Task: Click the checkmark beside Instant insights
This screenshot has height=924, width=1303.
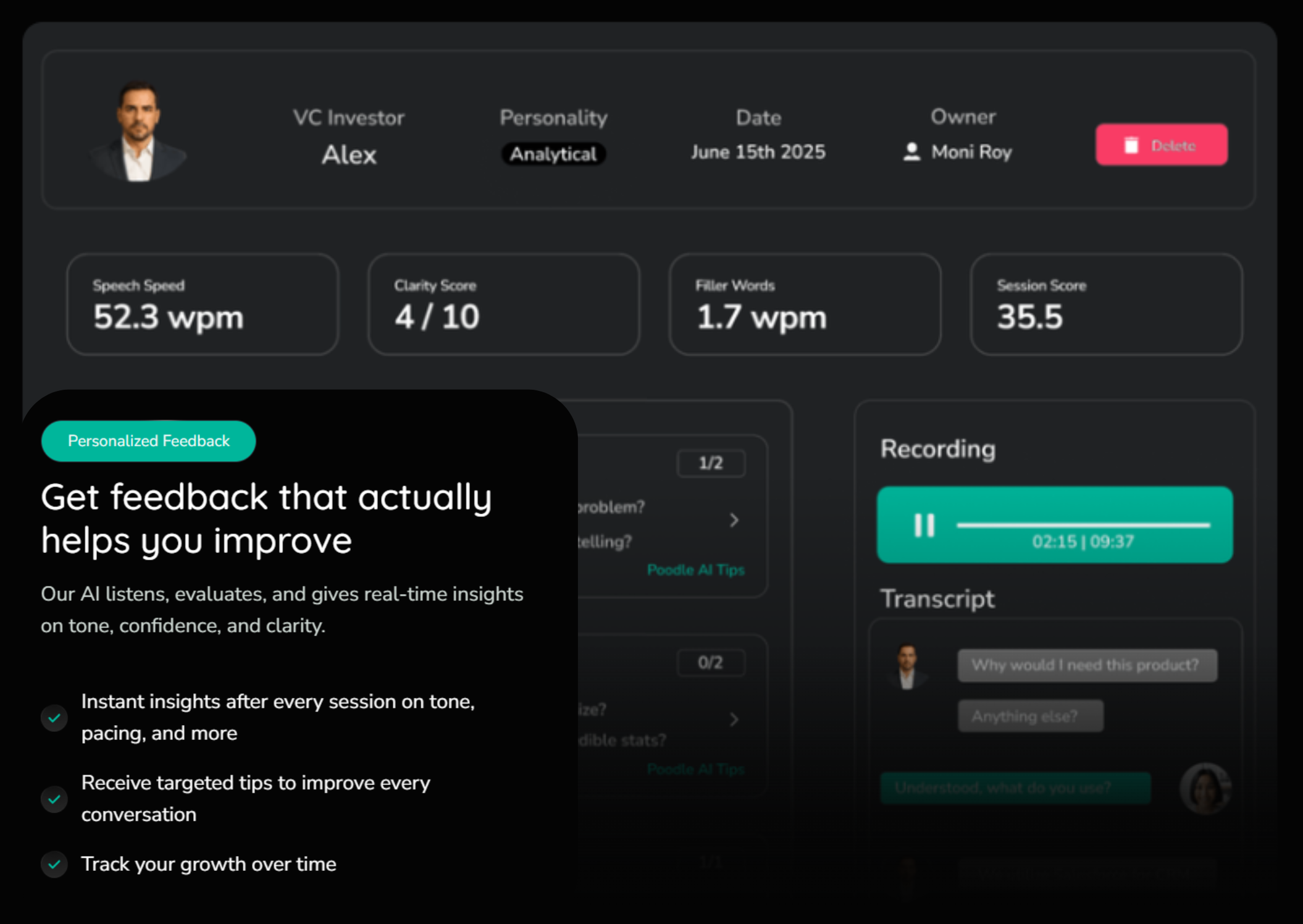Action: pos(54,718)
